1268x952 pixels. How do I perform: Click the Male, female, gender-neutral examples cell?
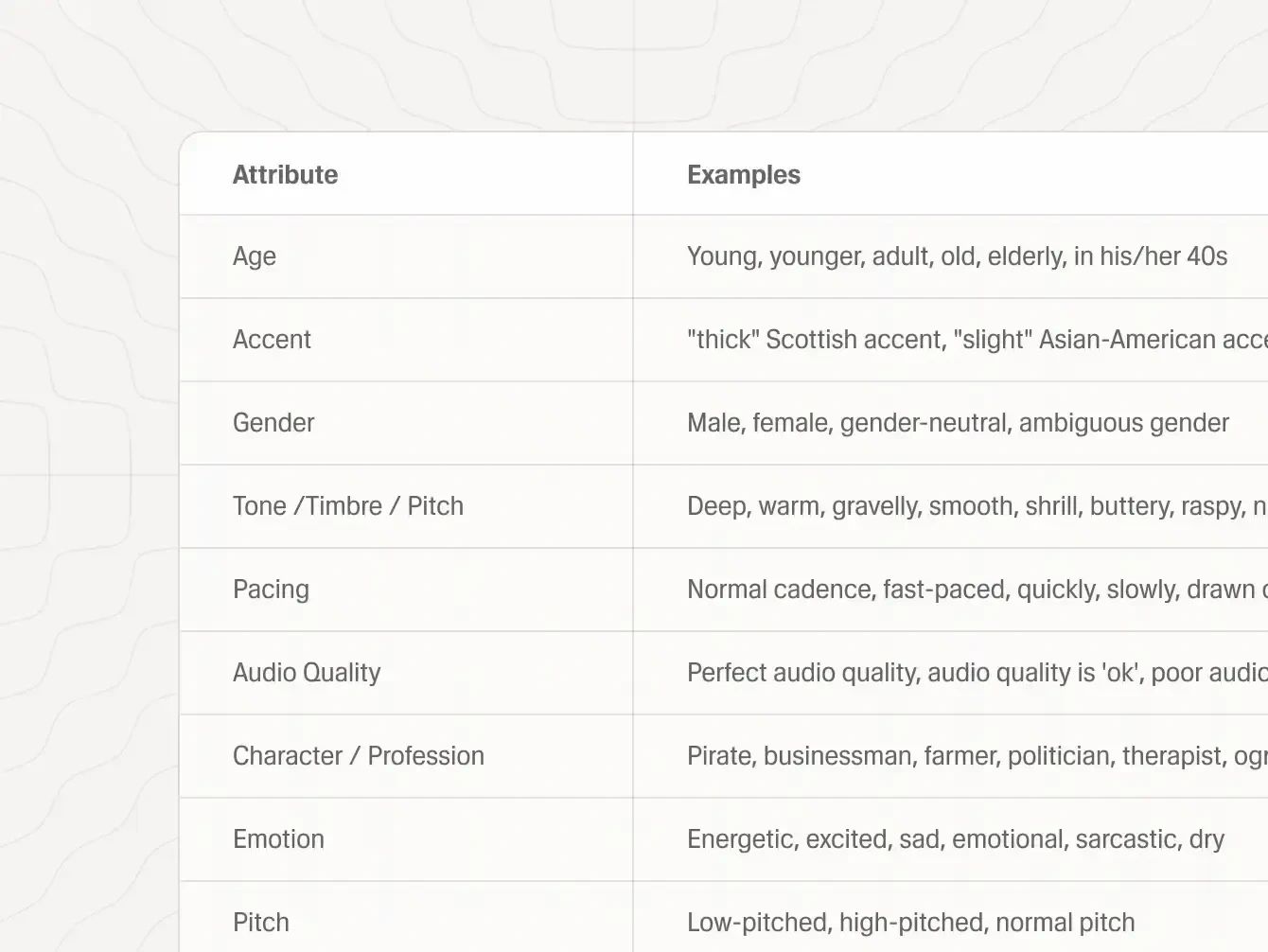point(958,423)
